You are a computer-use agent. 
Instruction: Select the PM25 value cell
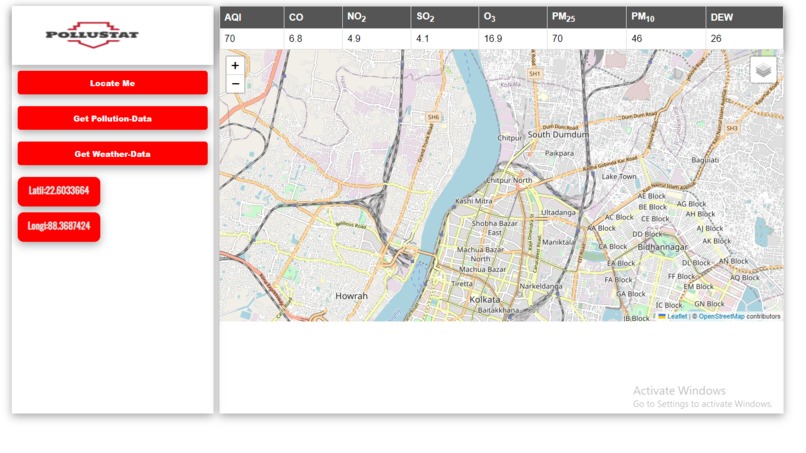click(587, 39)
